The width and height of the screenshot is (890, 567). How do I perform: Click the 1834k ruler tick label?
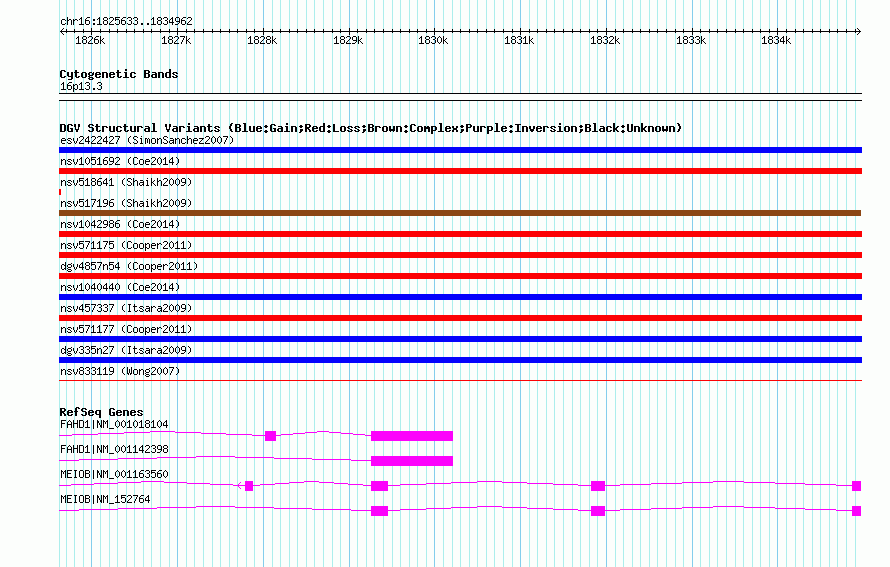click(x=776, y=40)
